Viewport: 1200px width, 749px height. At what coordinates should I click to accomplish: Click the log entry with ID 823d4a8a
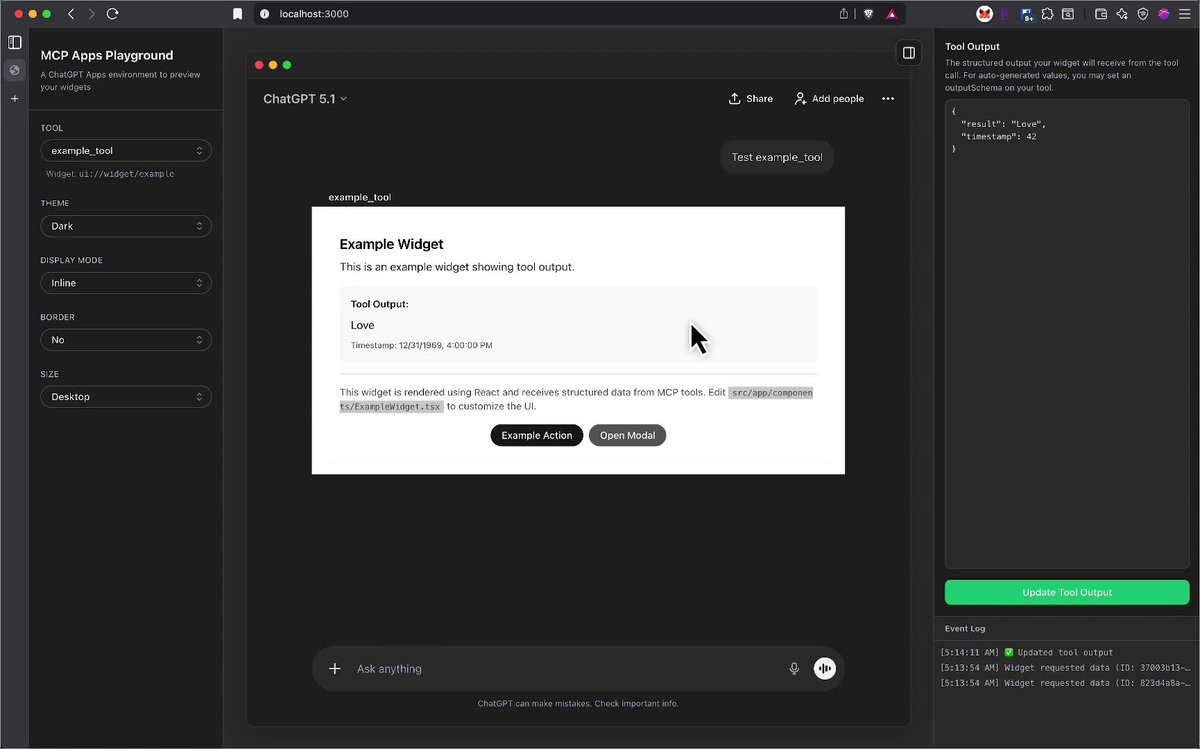click(x=1066, y=683)
